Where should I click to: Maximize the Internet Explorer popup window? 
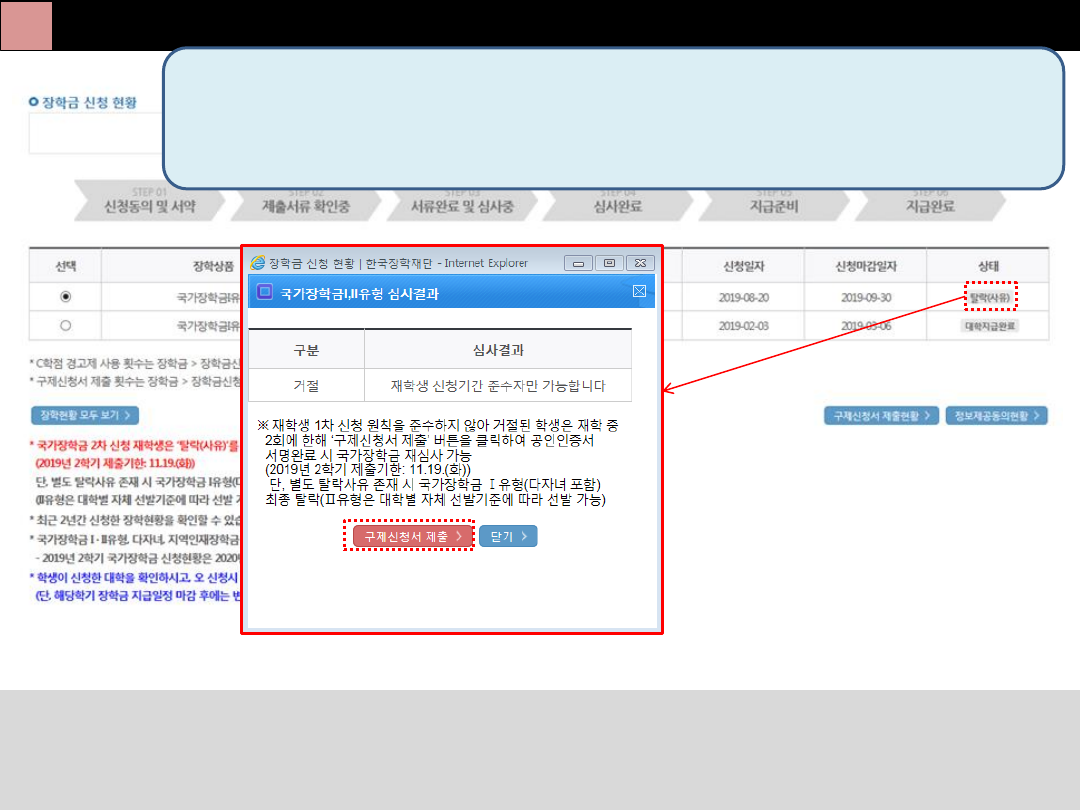(609, 263)
